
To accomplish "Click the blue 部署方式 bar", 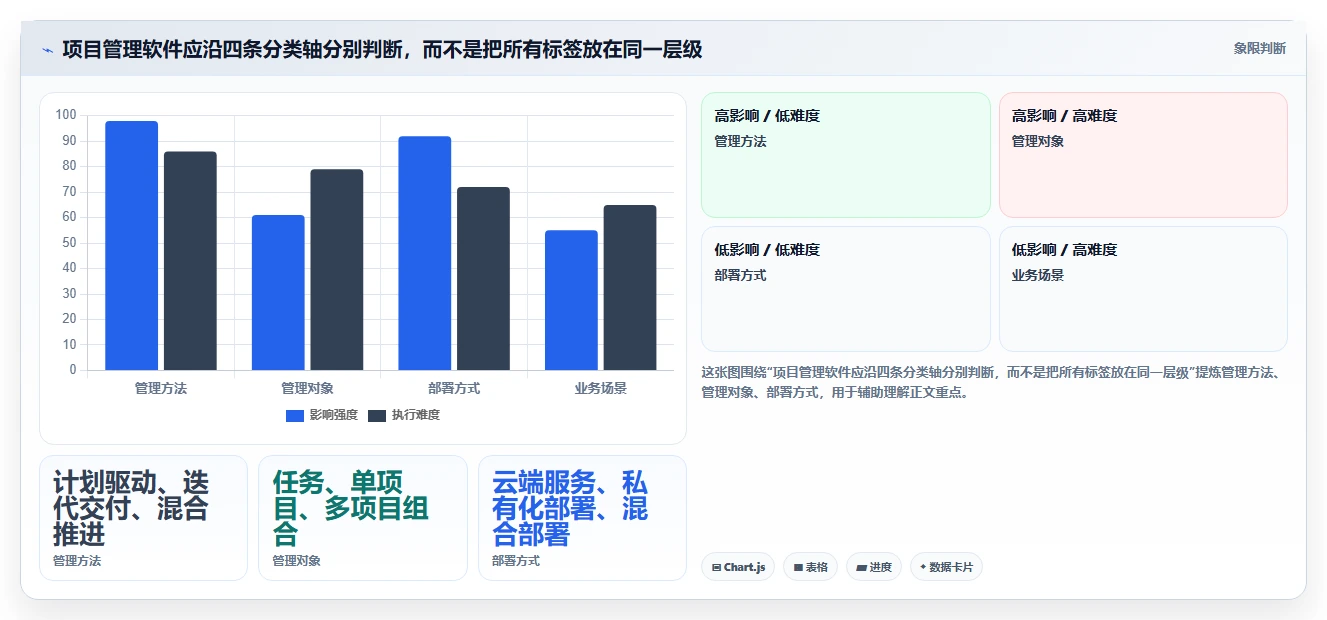I will coord(425,253).
